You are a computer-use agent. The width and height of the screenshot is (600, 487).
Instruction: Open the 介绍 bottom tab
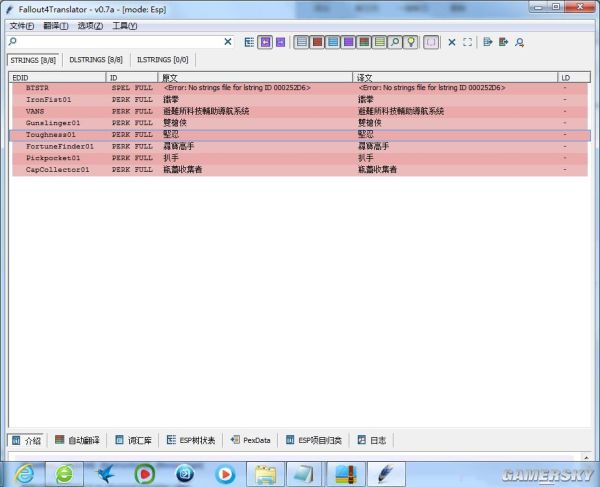(26, 440)
